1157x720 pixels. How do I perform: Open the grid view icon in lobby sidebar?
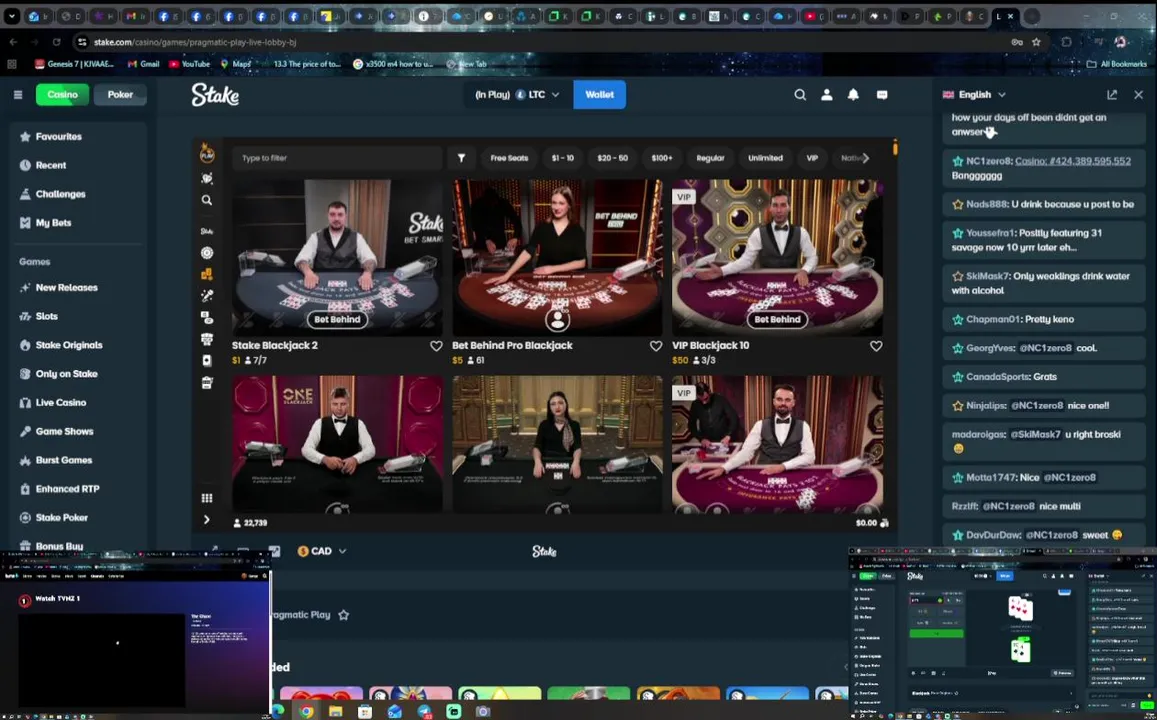[x=207, y=498]
